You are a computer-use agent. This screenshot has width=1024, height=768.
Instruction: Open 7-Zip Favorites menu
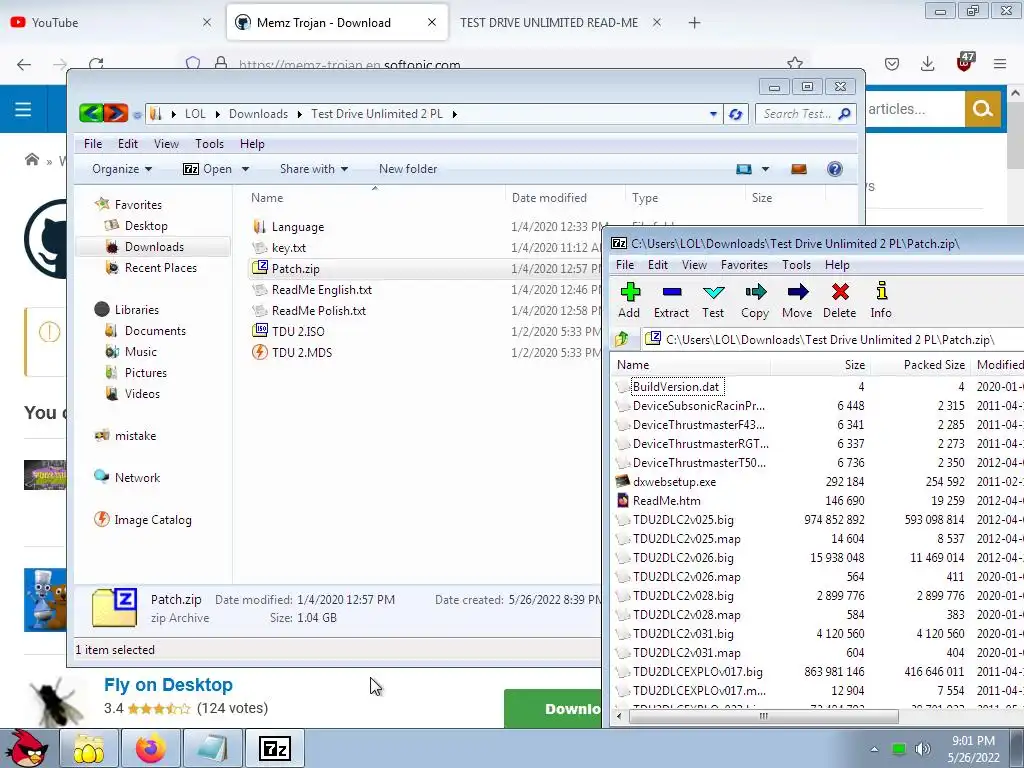[744, 264]
